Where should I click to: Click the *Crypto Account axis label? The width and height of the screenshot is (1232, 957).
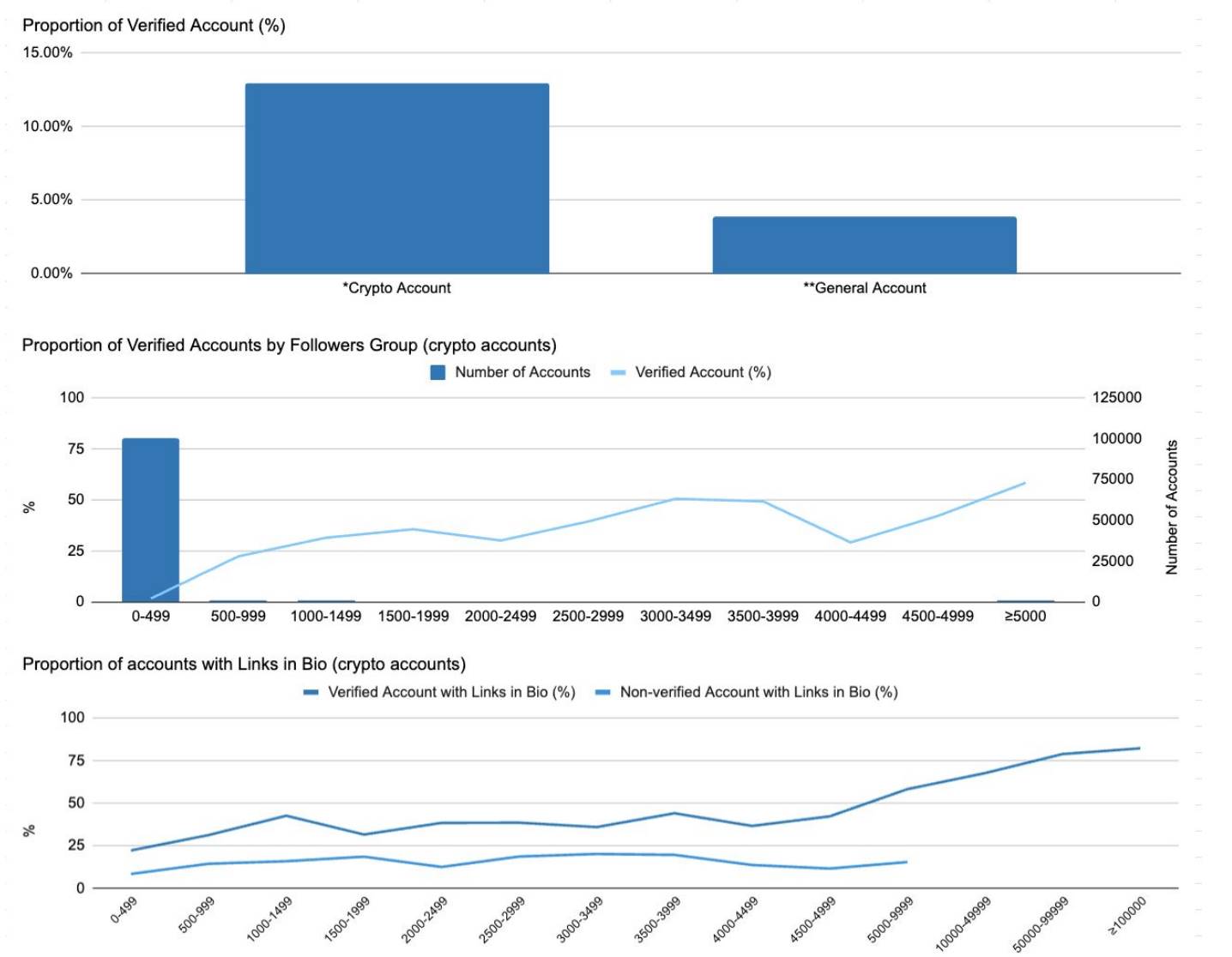396,288
